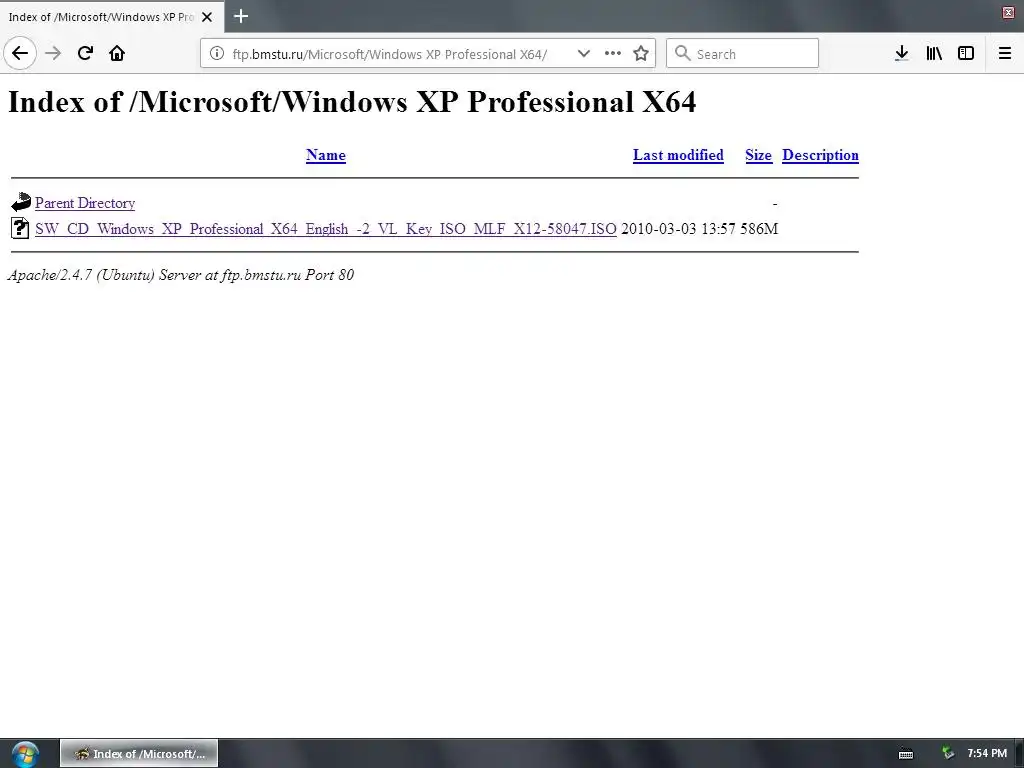1024x768 pixels.
Task: Open the URL bar history dropdown
Action: (584, 54)
